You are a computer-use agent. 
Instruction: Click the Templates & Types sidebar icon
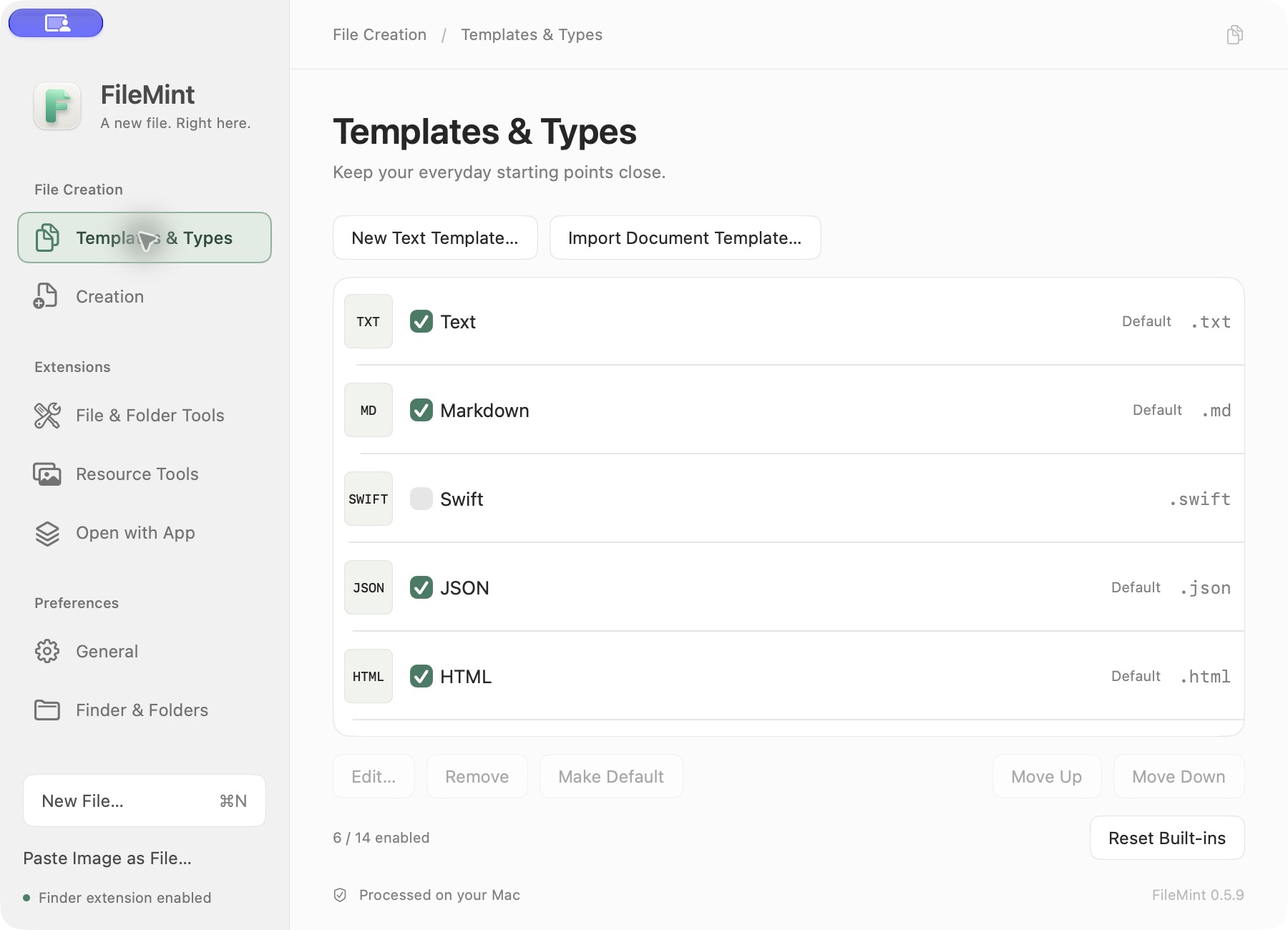click(x=47, y=238)
